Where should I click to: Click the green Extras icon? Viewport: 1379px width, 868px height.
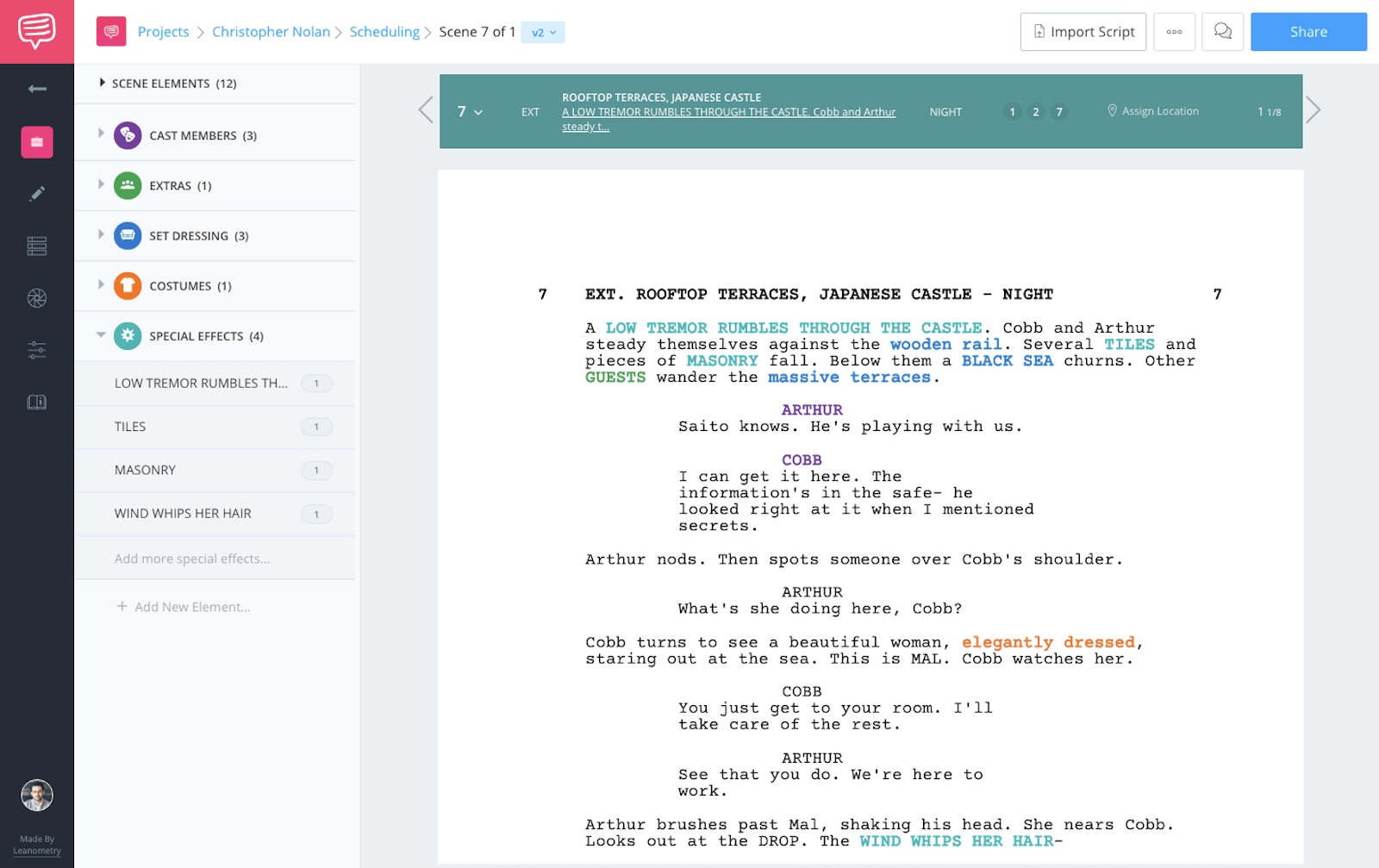click(128, 185)
